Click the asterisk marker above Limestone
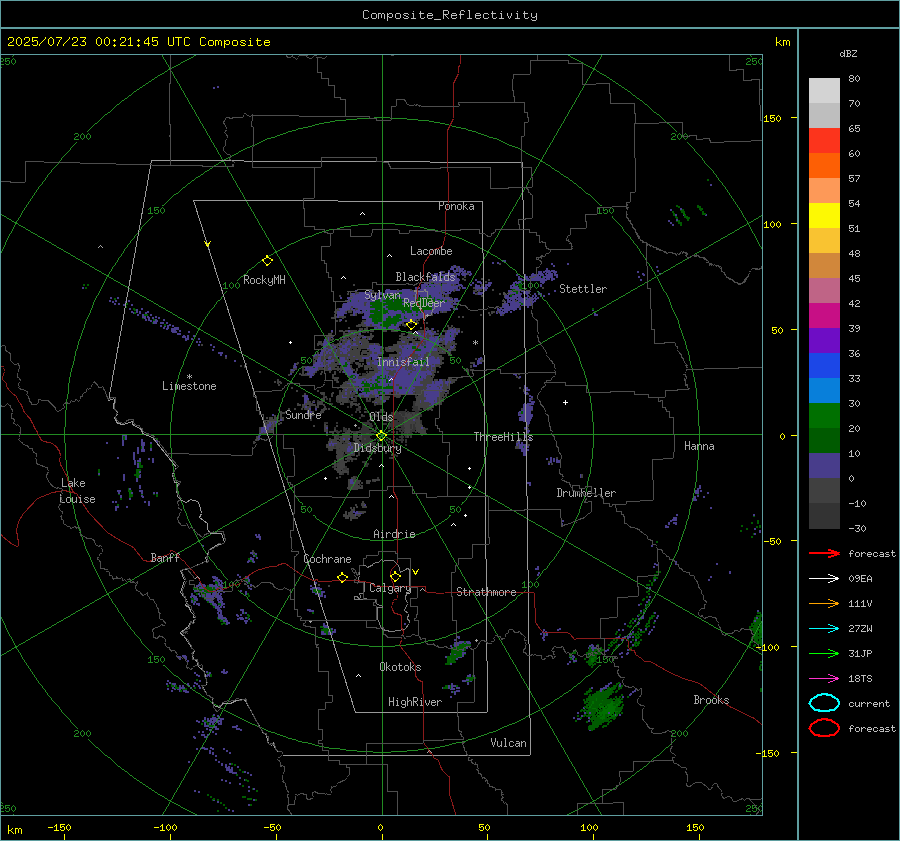This screenshot has width=900, height=841. coord(189,377)
